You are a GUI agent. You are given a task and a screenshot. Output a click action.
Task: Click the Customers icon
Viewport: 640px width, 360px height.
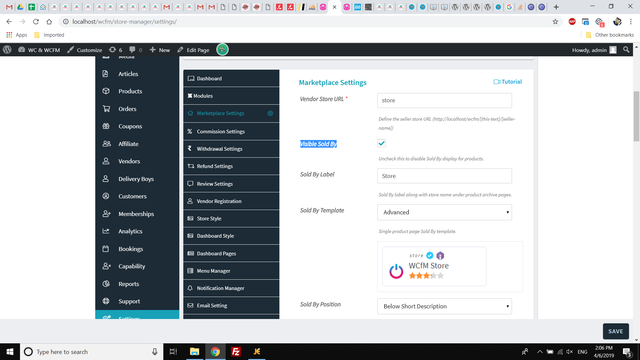[106, 196]
